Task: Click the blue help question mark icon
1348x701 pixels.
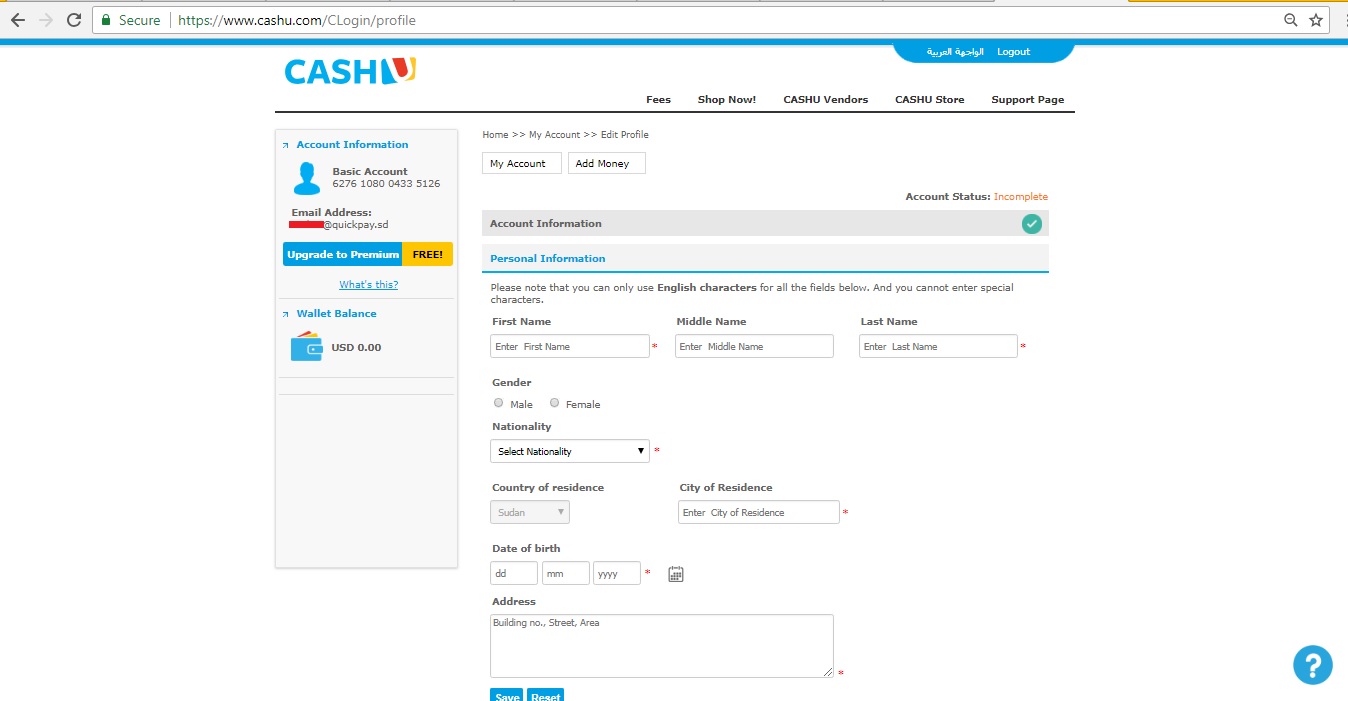Action: pyautogui.click(x=1312, y=665)
